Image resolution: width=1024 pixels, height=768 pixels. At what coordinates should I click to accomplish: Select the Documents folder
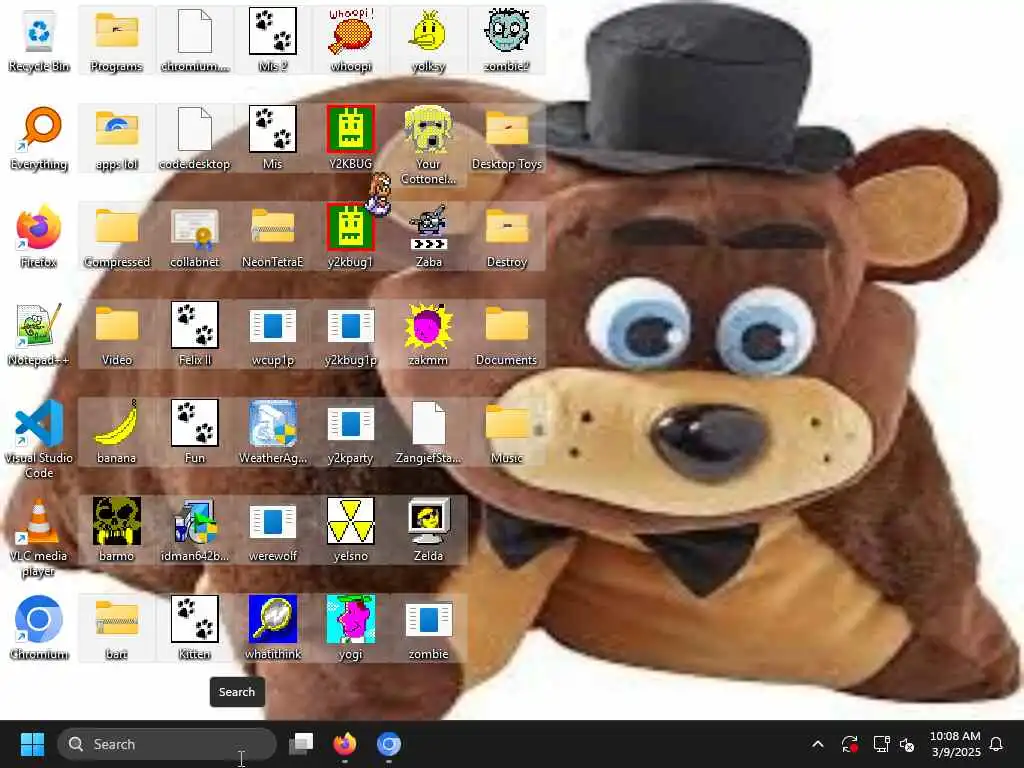click(x=507, y=333)
